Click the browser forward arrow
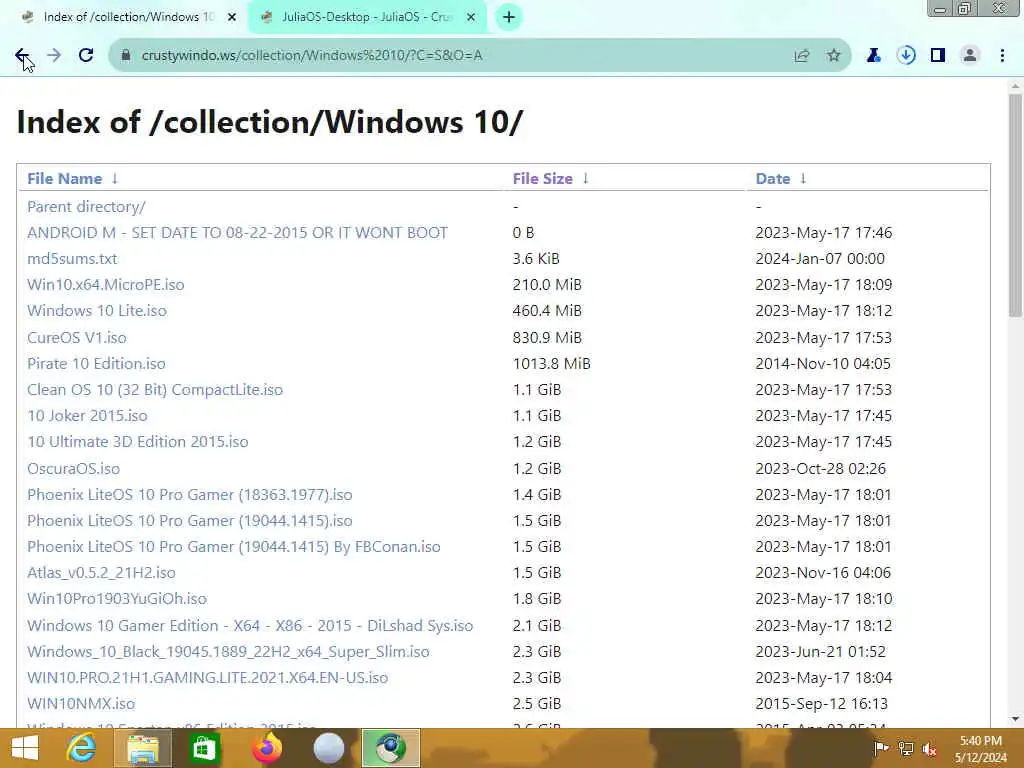The image size is (1024, 768). pyautogui.click(x=54, y=56)
